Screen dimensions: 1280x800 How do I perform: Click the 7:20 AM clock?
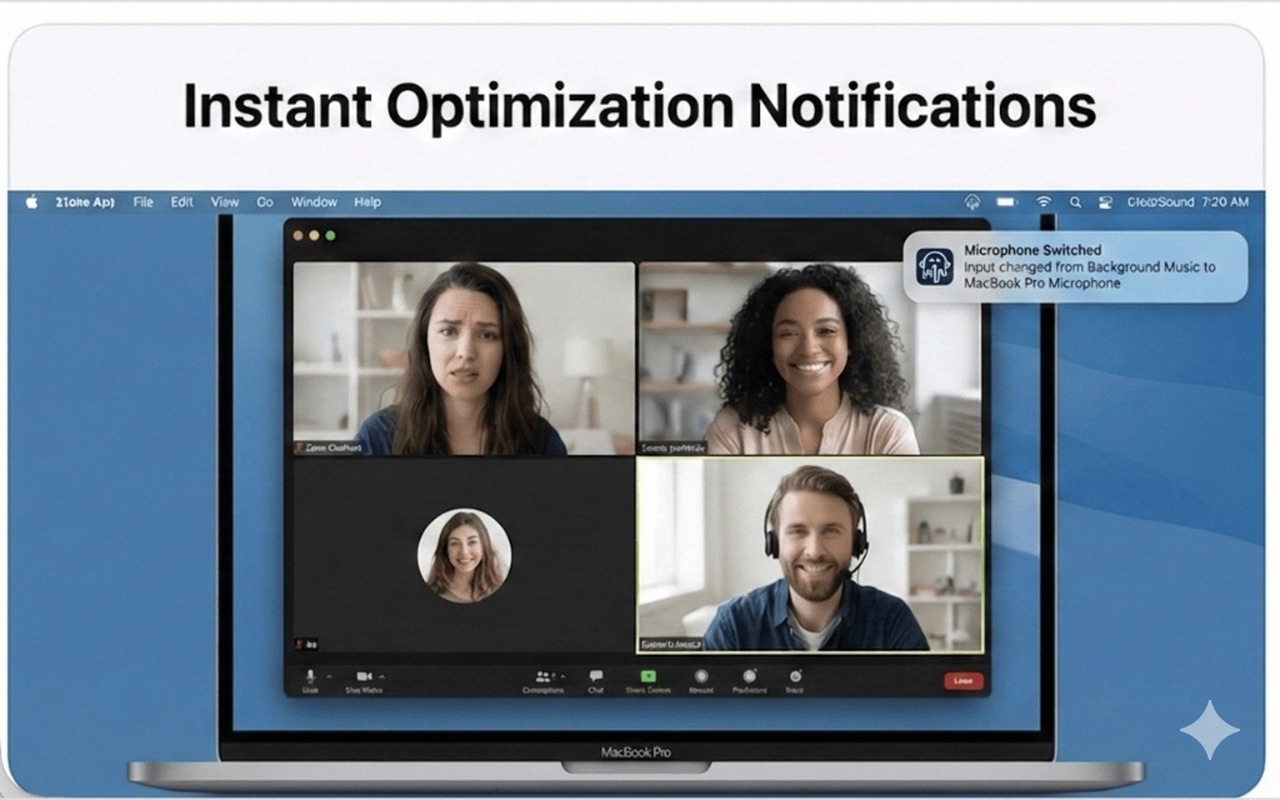tap(1225, 202)
